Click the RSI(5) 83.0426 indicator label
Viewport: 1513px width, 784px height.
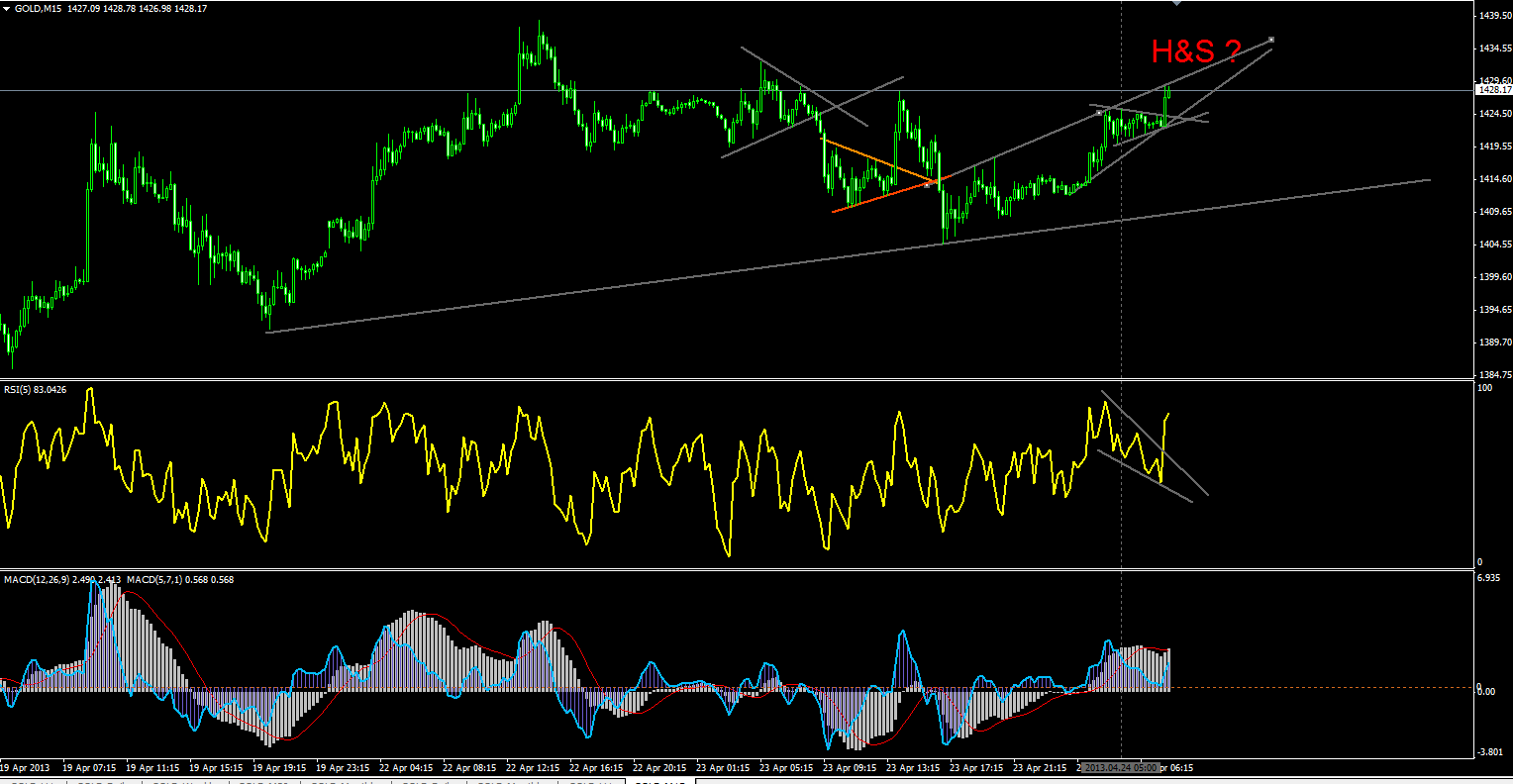pos(36,390)
